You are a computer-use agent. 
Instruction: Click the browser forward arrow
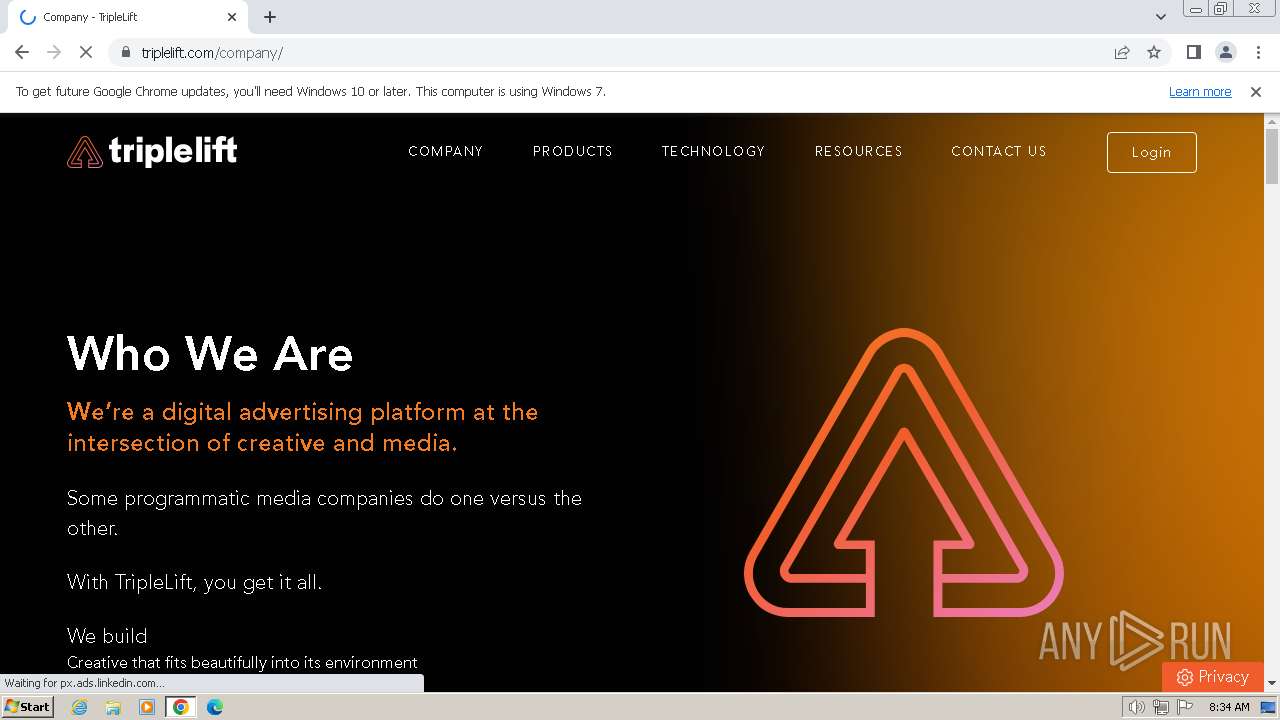(x=54, y=52)
